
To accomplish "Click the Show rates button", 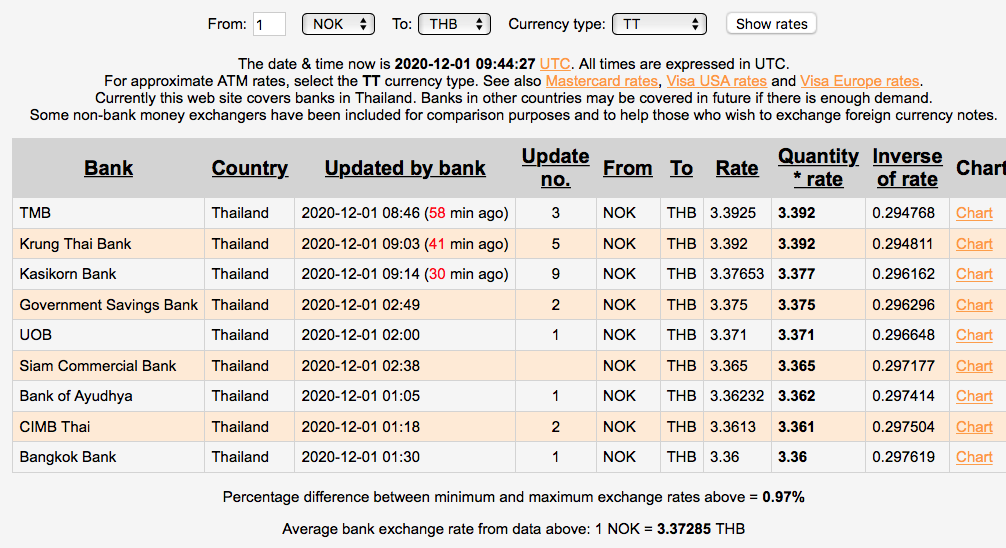I will [x=770, y=24].
